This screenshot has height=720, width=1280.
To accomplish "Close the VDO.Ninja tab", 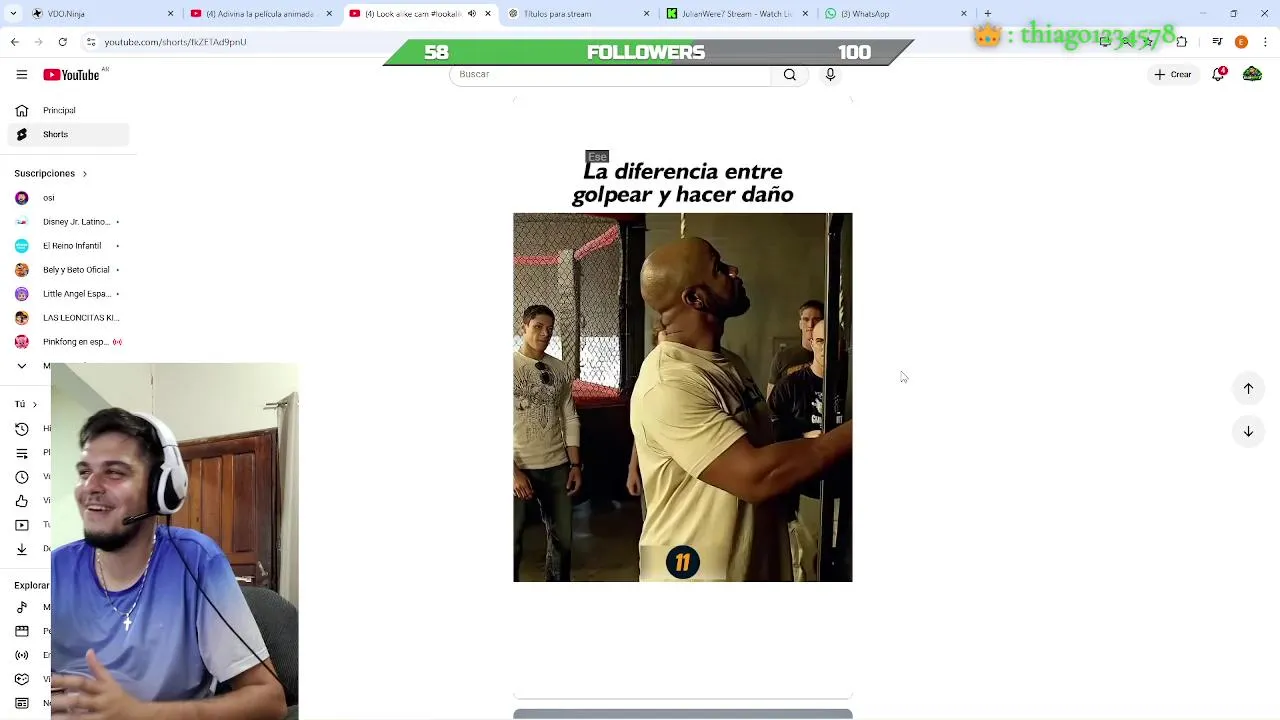I will (x=170, y=14).
